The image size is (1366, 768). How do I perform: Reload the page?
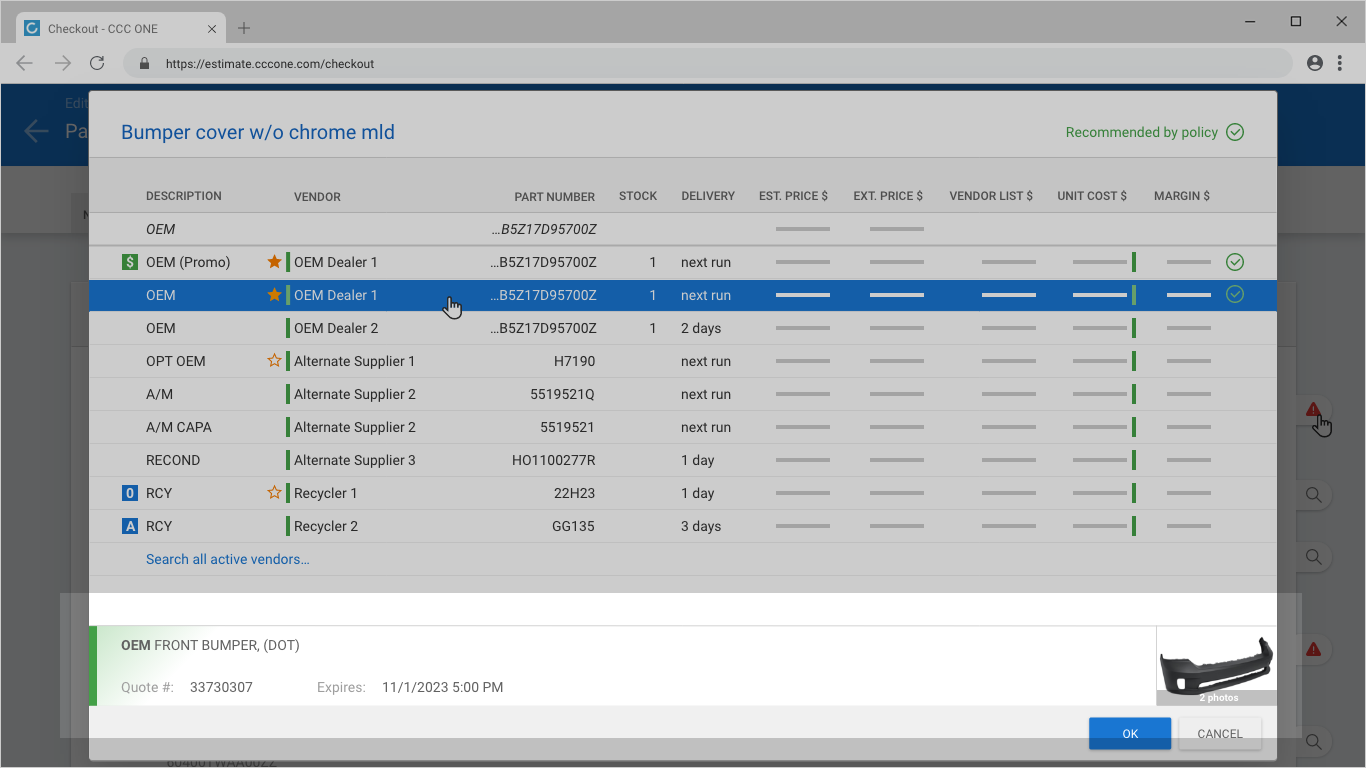click(97, 63)
